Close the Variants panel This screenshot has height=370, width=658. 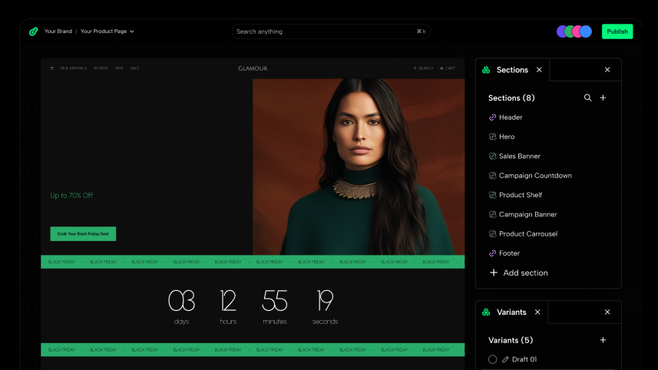click(x=607, y=312)
